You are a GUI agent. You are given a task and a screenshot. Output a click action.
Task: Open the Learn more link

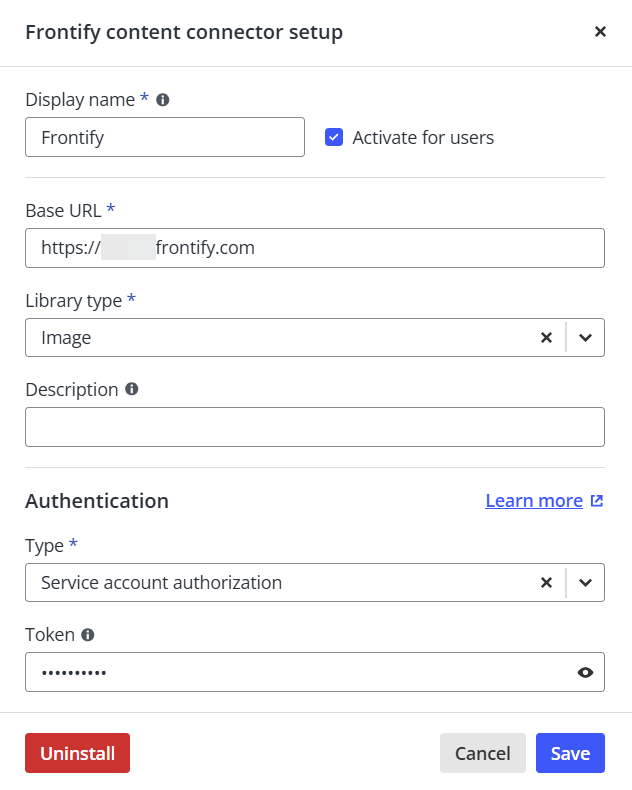click(534, 501)
